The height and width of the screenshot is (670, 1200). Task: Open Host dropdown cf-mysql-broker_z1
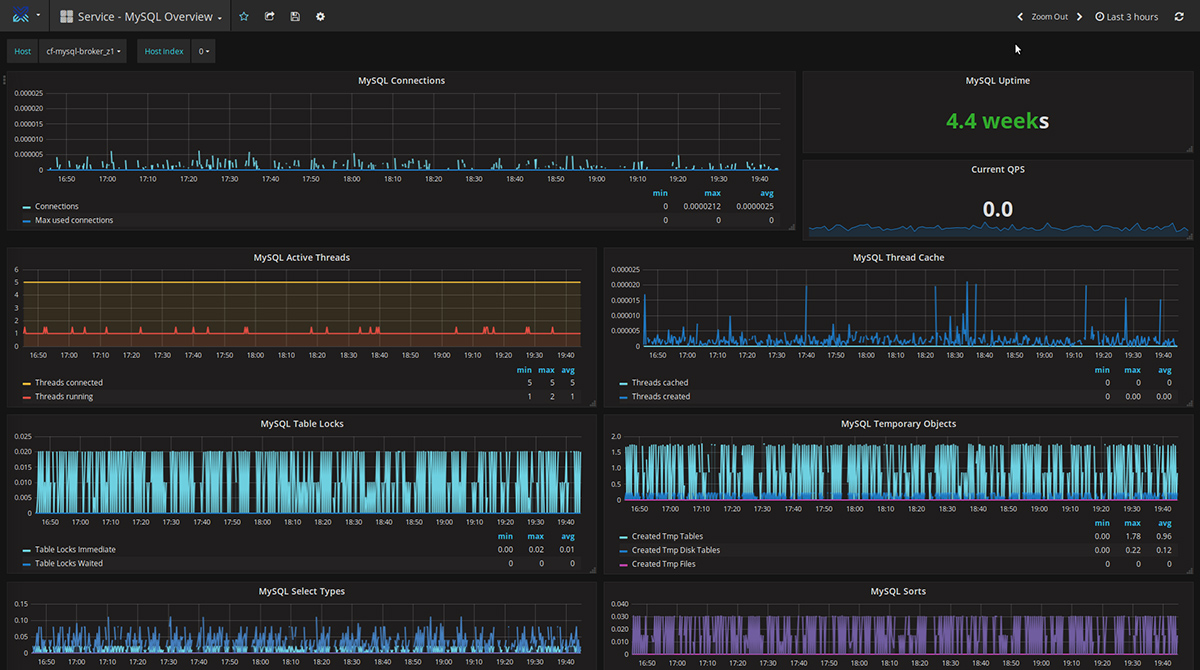pyautogui.click(x=83, y=51)
